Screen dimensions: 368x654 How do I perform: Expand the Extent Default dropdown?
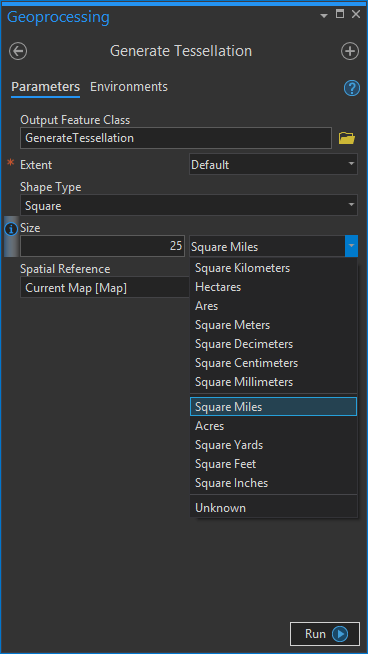273,165
